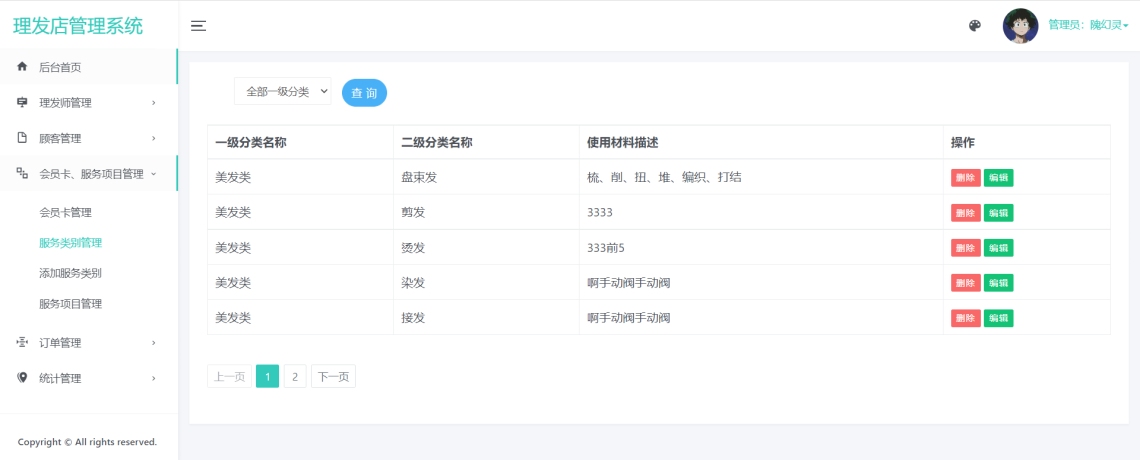Viewport: 1140px width, 460px height.
Task: Click the 下一页 pagination button
Action: point(333,376)
